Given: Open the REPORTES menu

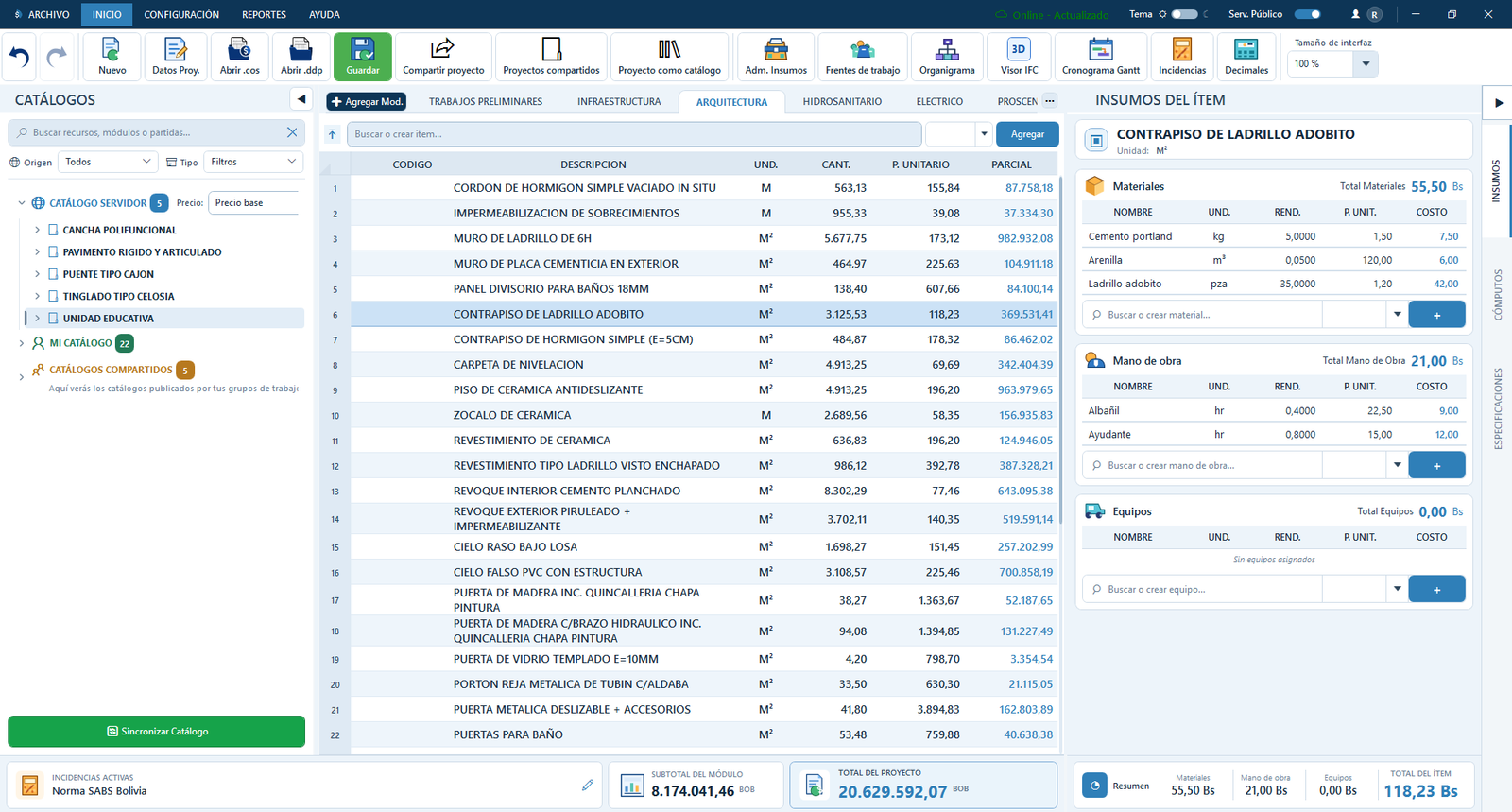Looking at the screenshot, I should pyautogui.click(x=264, y=15).
